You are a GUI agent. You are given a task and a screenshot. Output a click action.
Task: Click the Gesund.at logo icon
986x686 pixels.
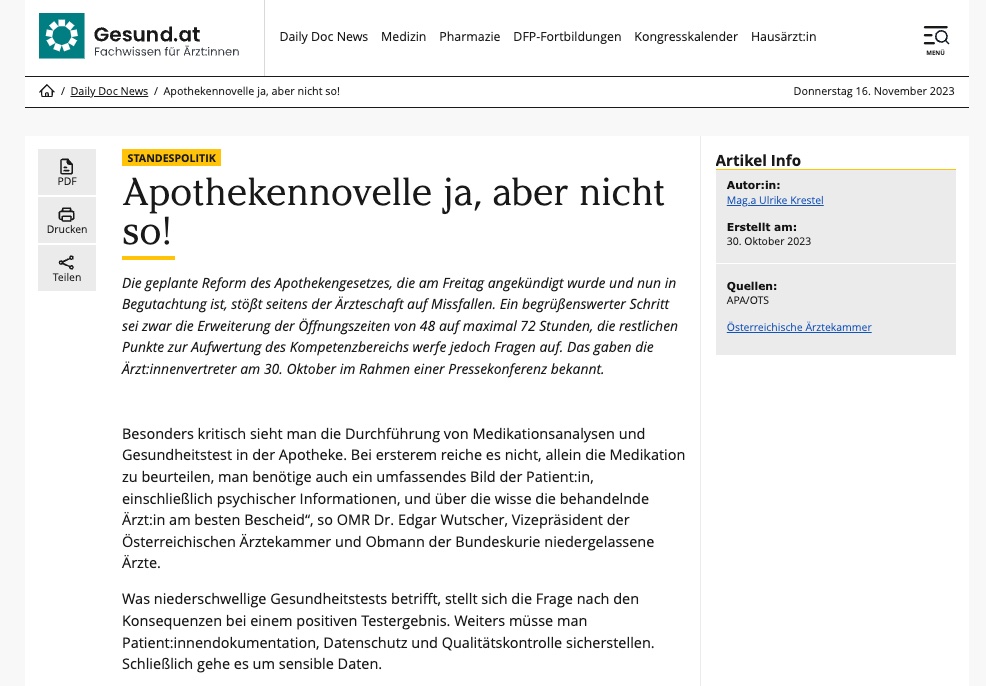[x=61, y=36]
